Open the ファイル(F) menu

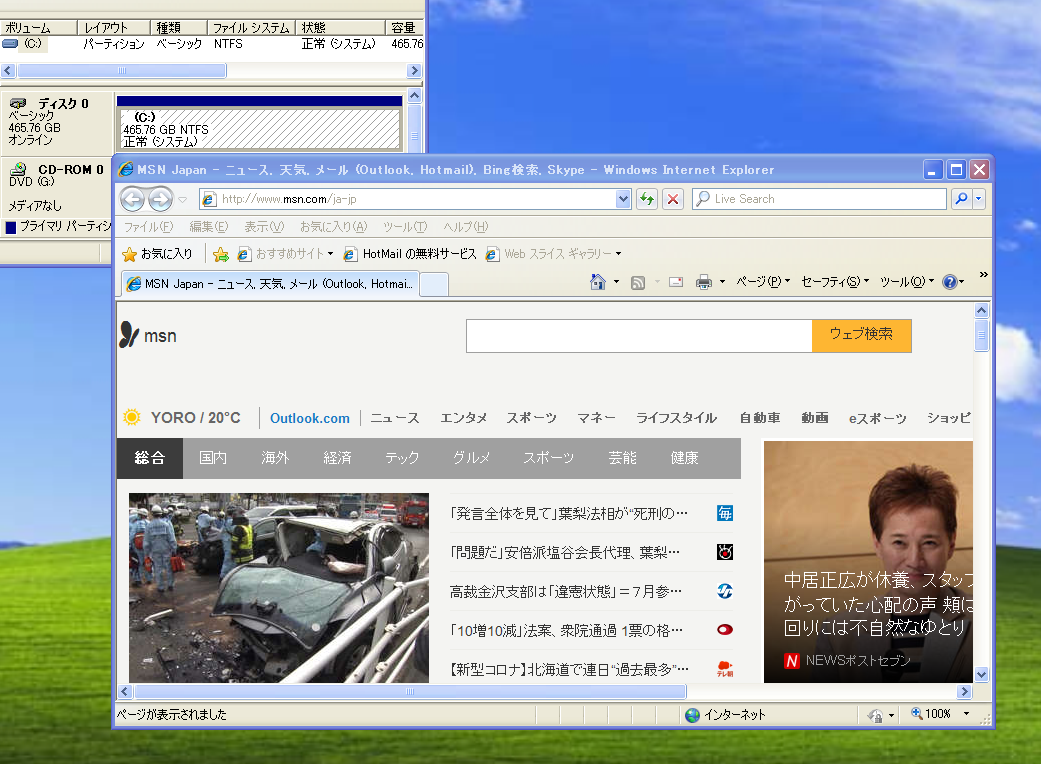click(148, 227)
